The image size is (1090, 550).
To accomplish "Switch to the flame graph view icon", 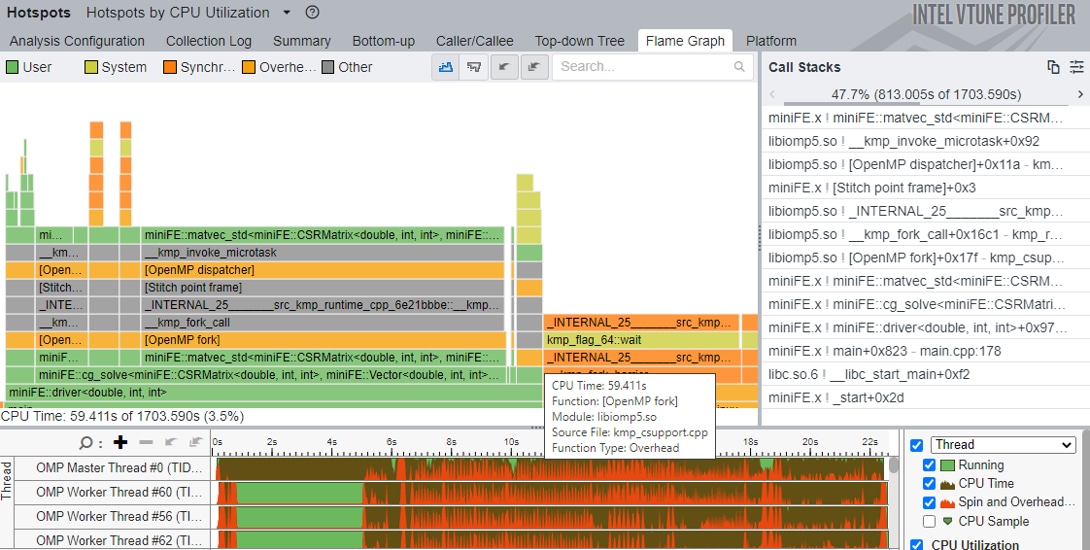I will (446, 67).
